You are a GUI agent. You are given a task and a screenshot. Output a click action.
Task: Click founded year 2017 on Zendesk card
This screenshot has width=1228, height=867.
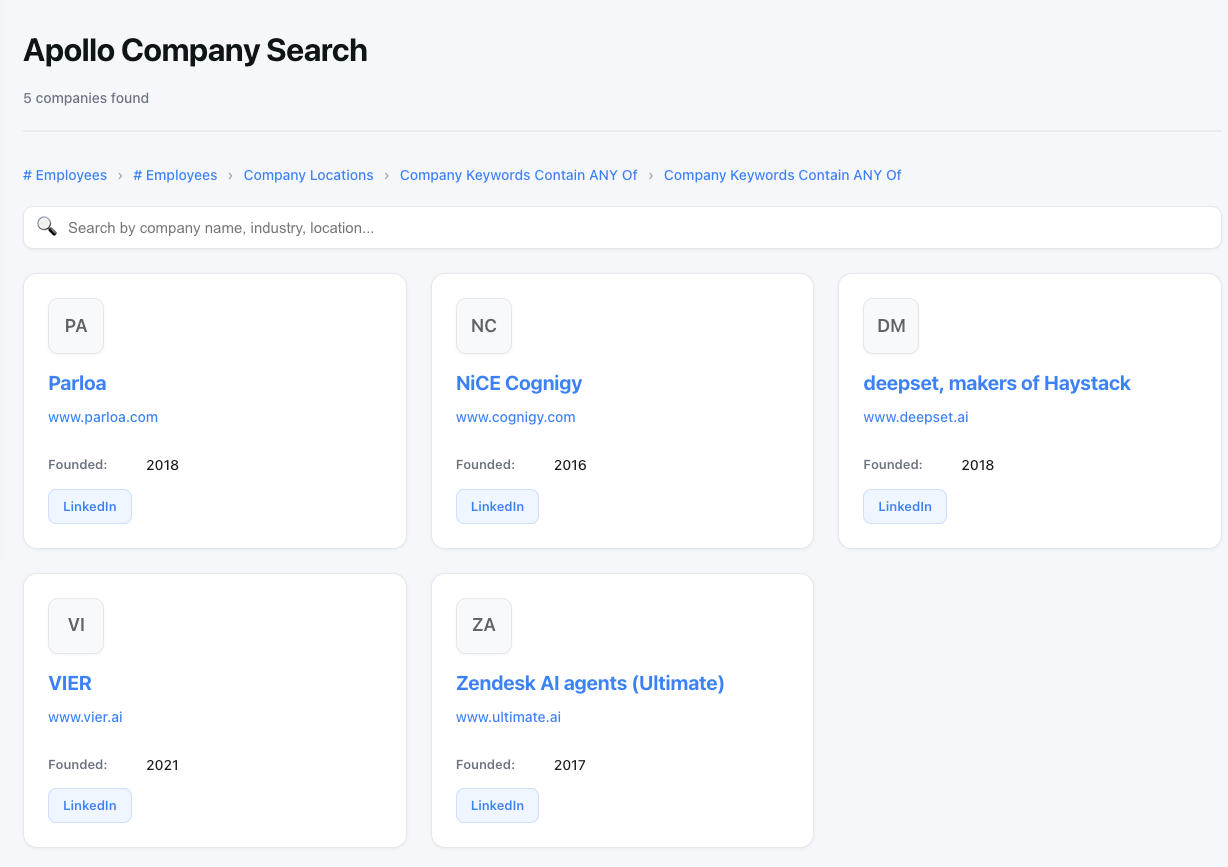(570, 765)
